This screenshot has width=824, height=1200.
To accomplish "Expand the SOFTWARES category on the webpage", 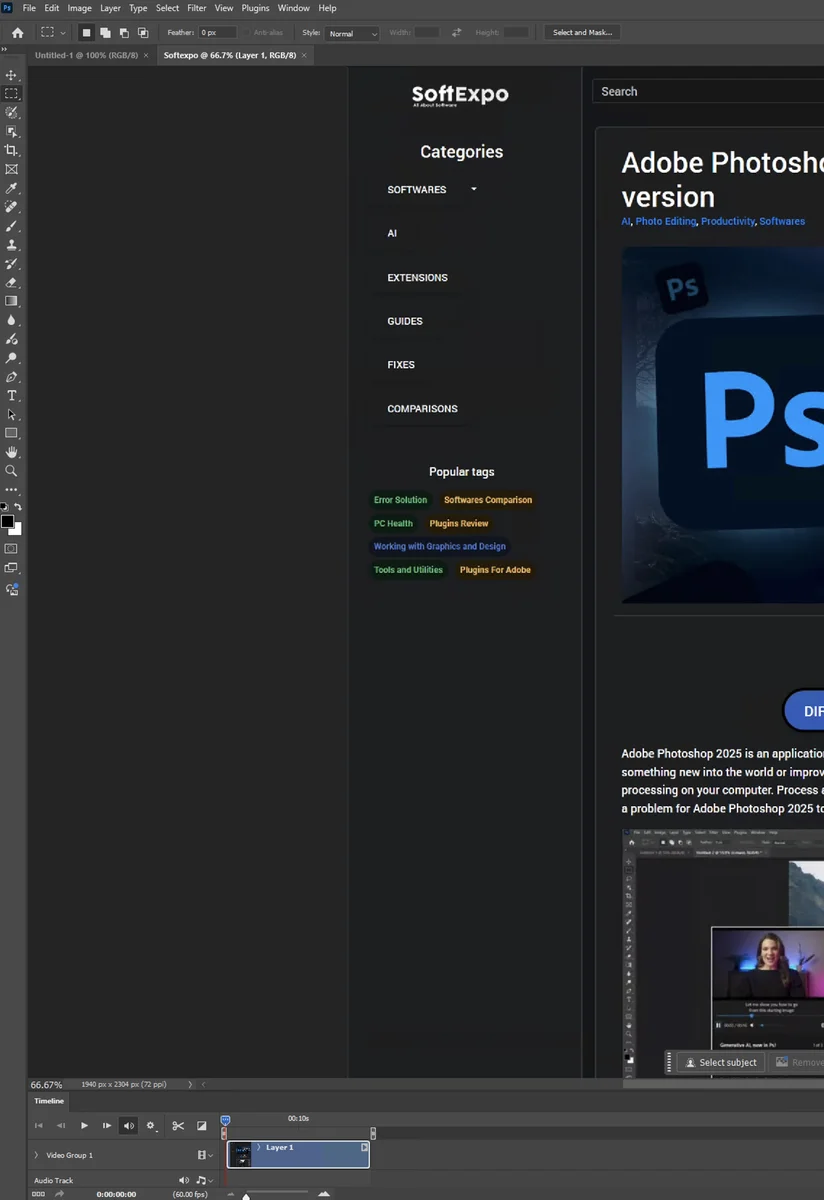I will [472, 189].
